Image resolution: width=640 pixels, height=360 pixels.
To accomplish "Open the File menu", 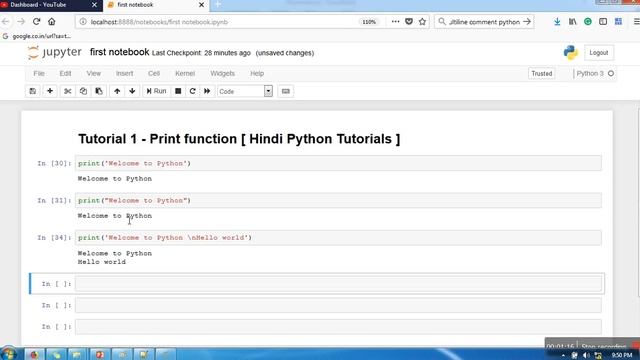I will point(39,73).
